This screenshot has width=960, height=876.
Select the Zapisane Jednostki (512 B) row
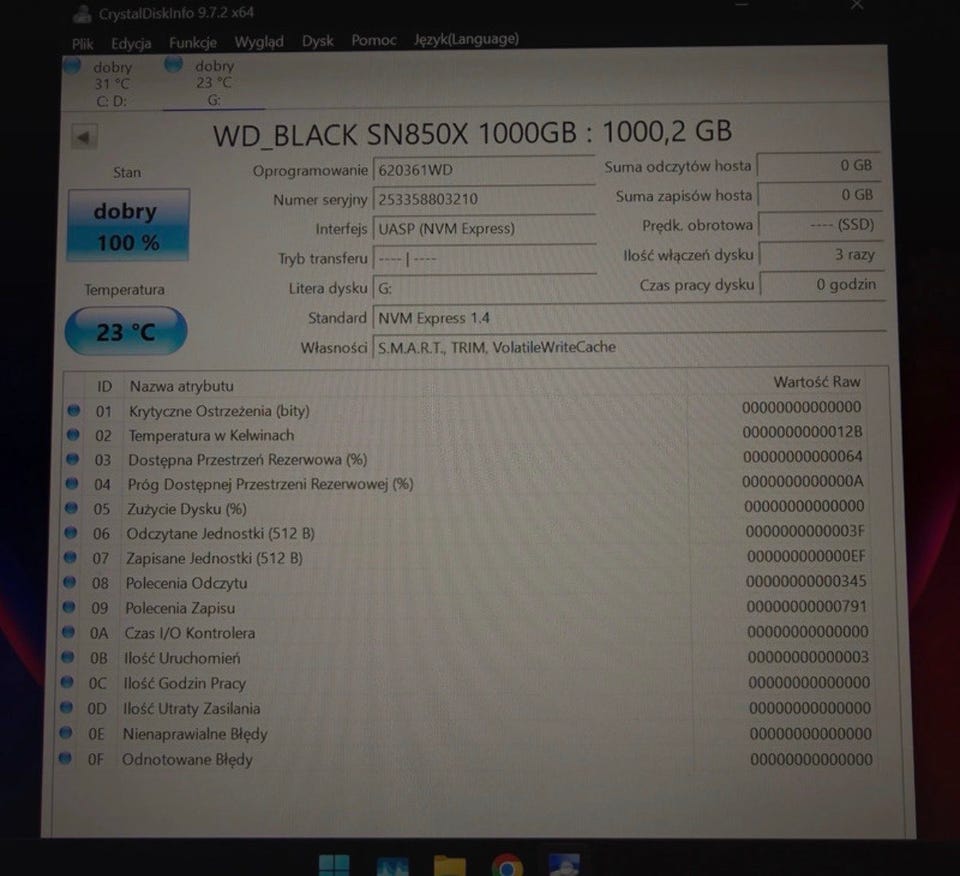[468, 558]
